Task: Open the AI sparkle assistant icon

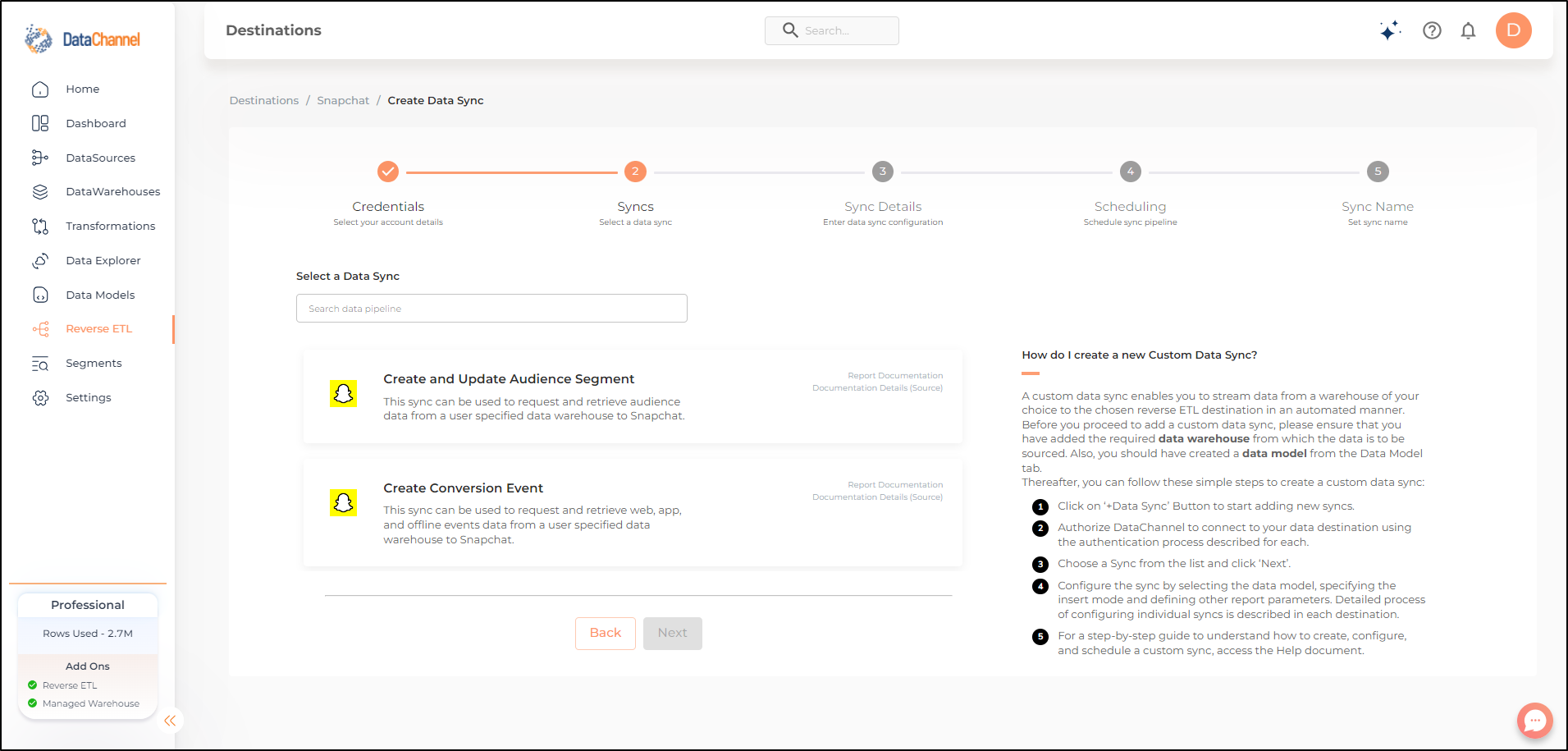Action: [x=1390, y=30]
